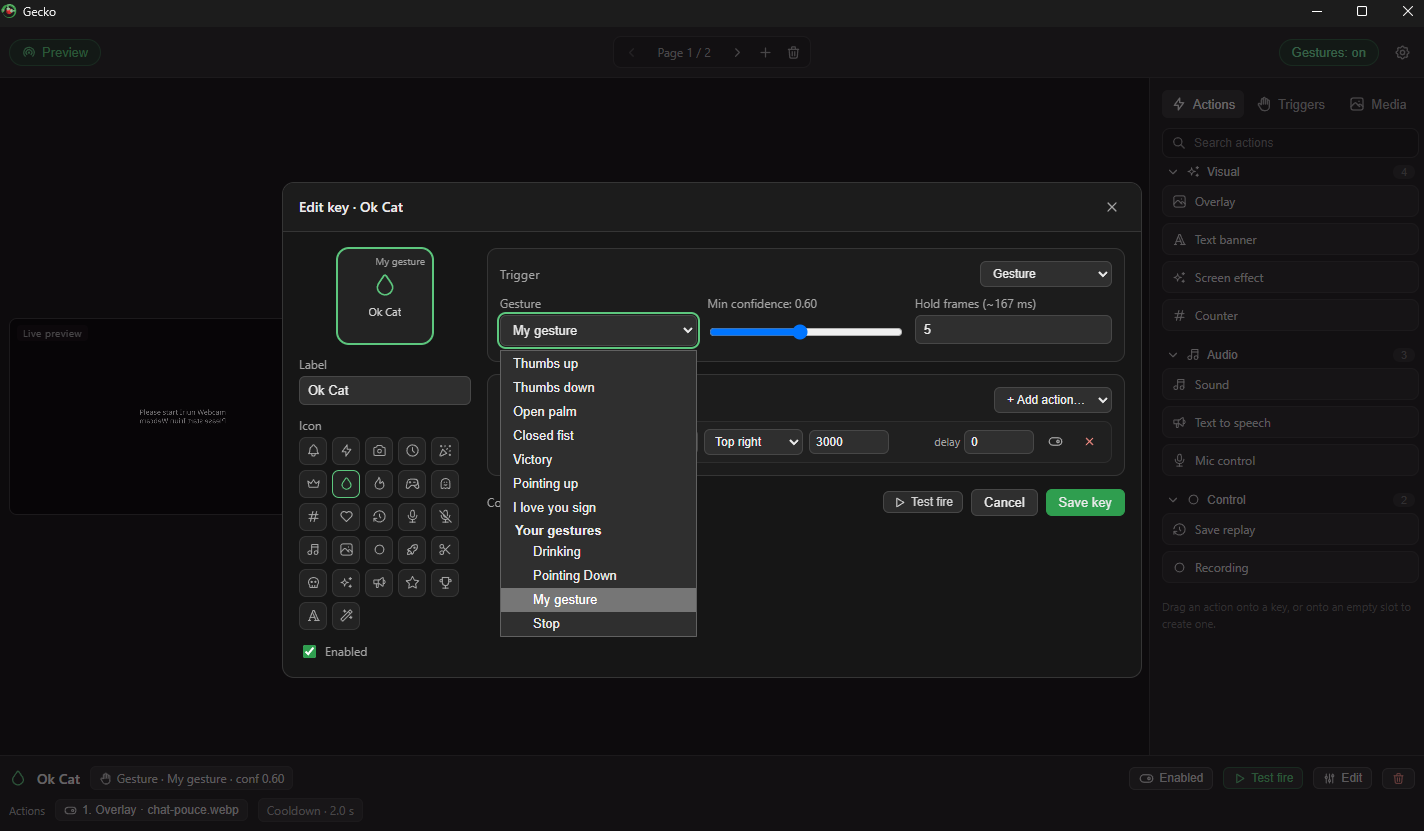Choose the sparkles icon in the icon grid
1424x831 pixels.
coord(346,583)
